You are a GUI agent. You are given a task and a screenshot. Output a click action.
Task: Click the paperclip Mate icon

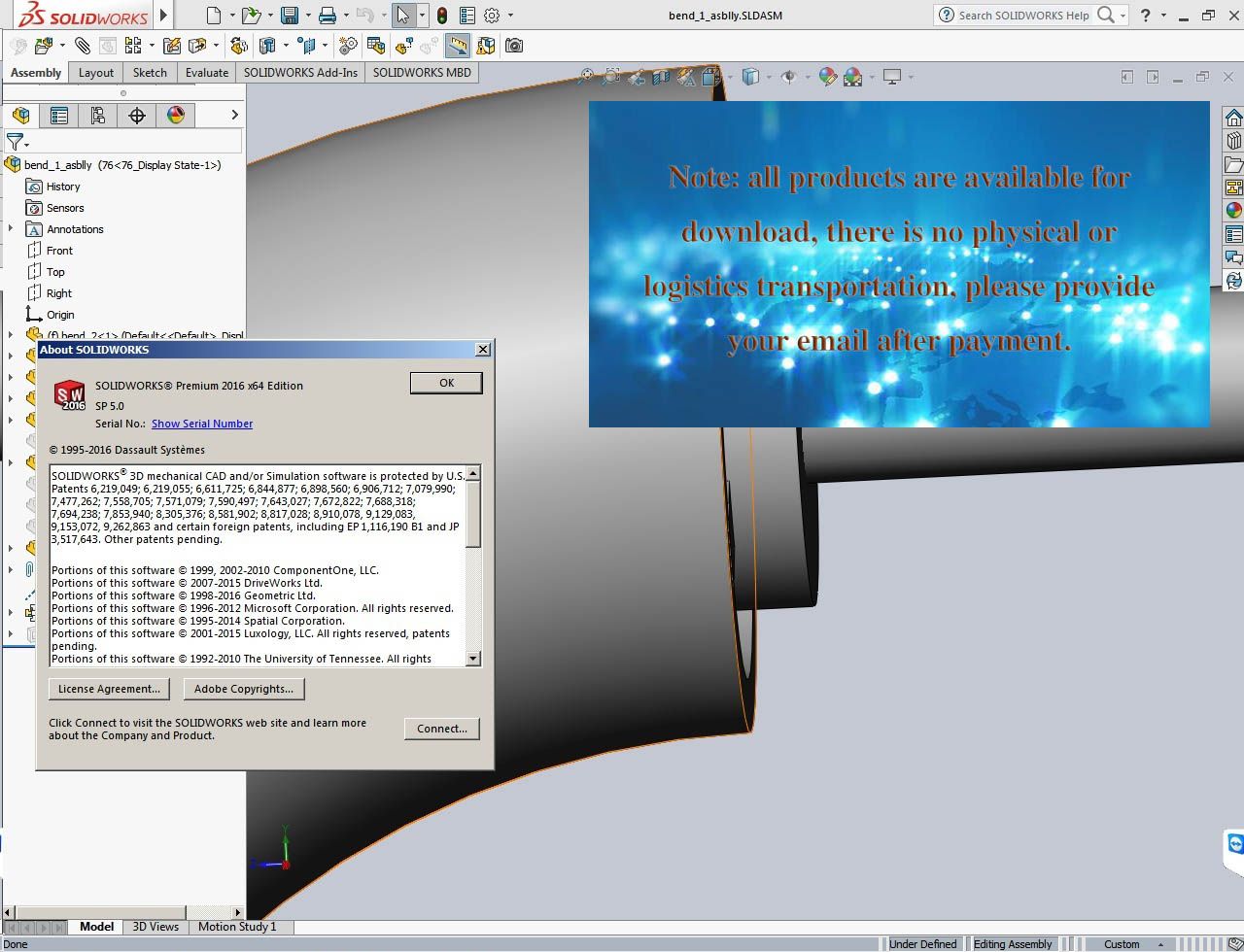83,45
